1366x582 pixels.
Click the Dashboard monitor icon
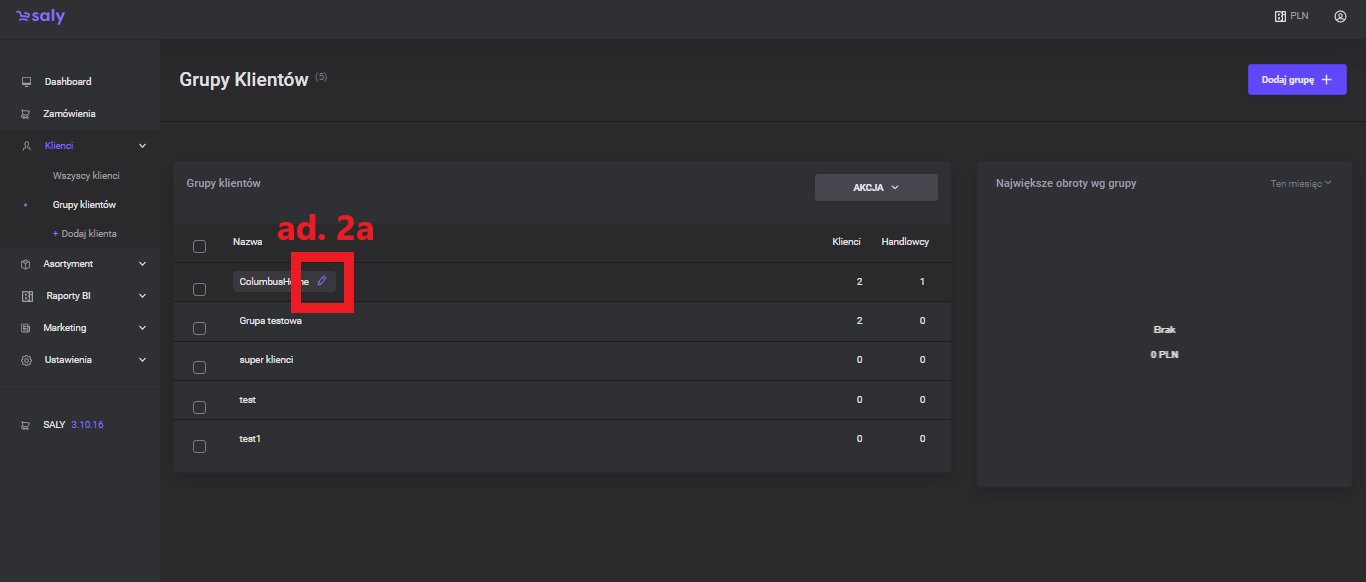27,82
